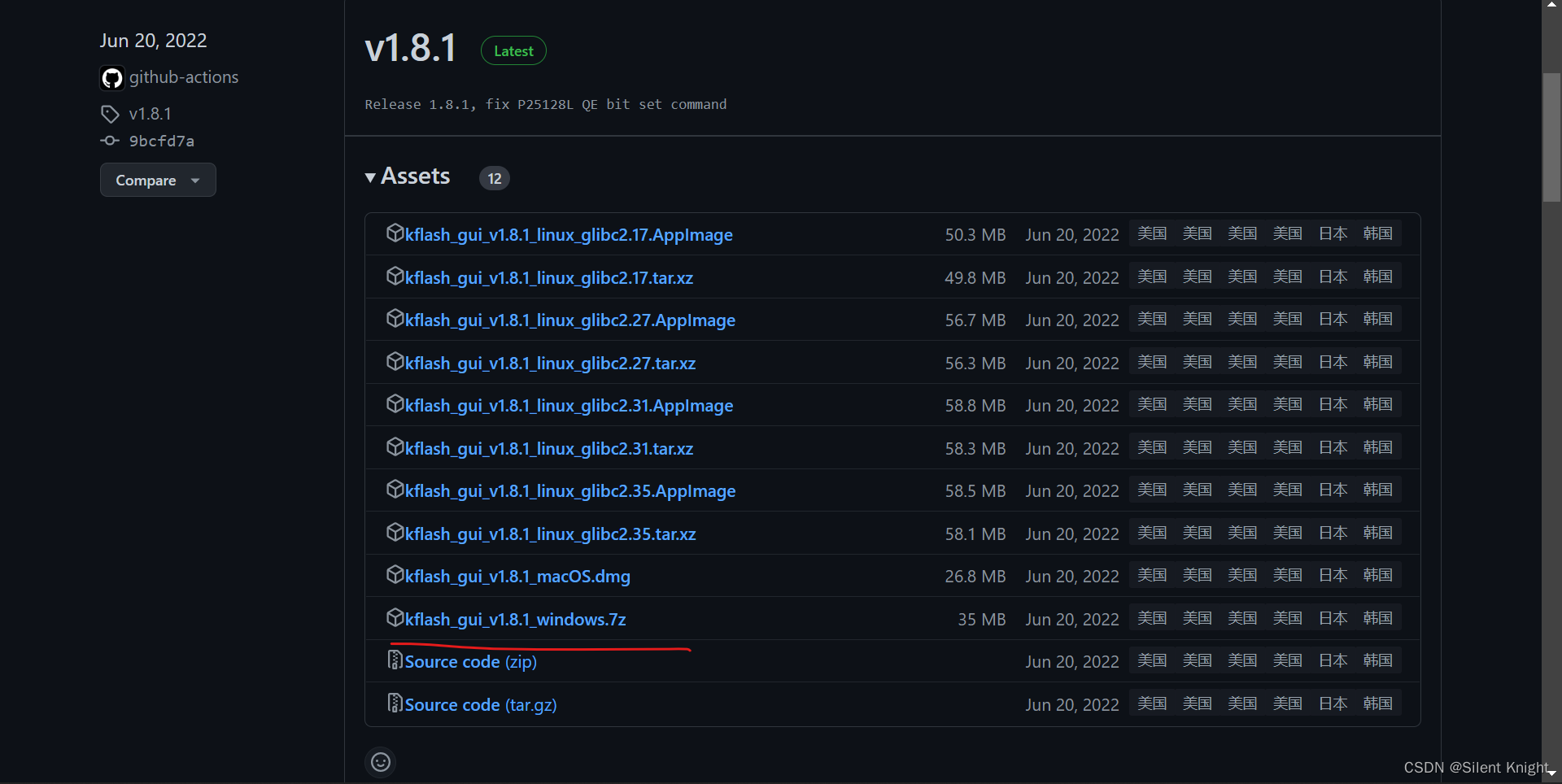Click package icon beside linux_glibc2.31.AppImage
This screenshot has width=1562, height=784.
[x=395, y=404]
